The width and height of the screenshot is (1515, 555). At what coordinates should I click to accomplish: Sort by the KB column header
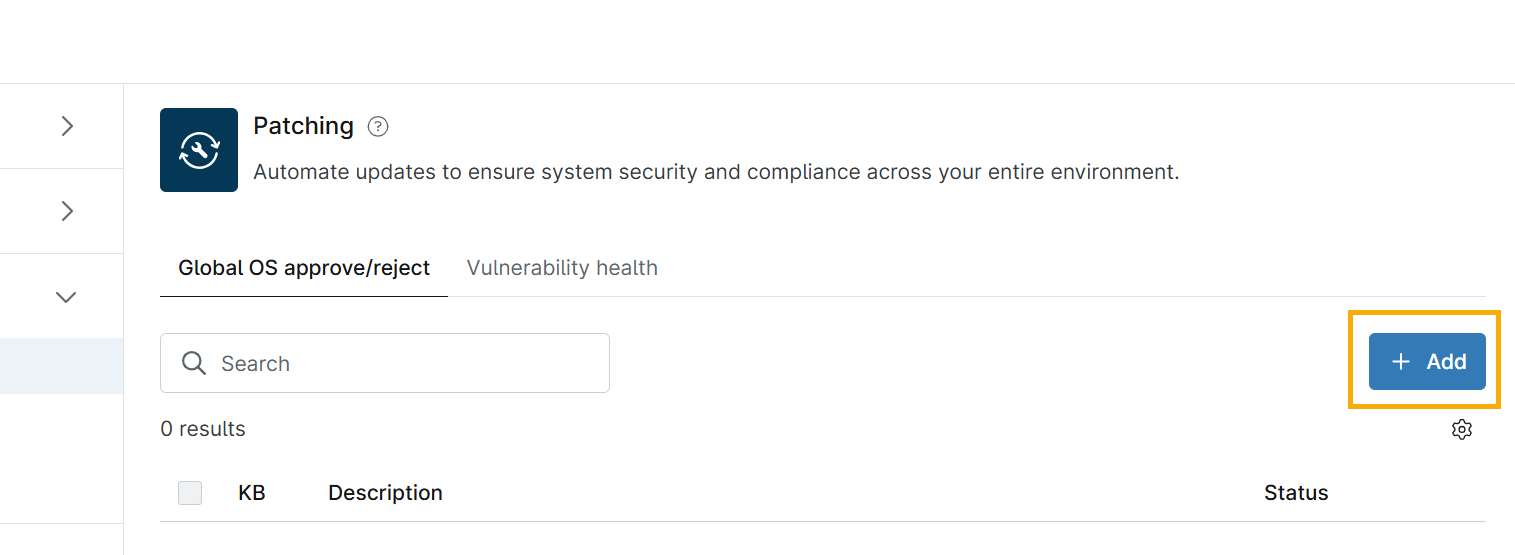(x=252, y=493)
